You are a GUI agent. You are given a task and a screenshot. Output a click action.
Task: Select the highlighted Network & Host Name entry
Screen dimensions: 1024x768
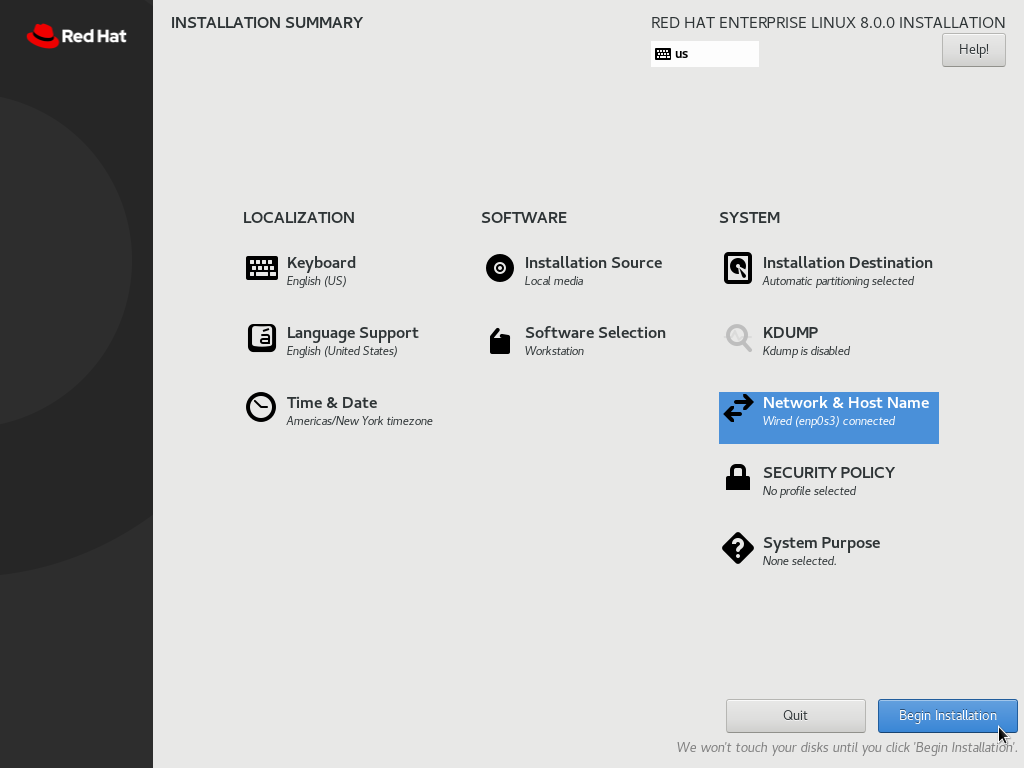828,417
